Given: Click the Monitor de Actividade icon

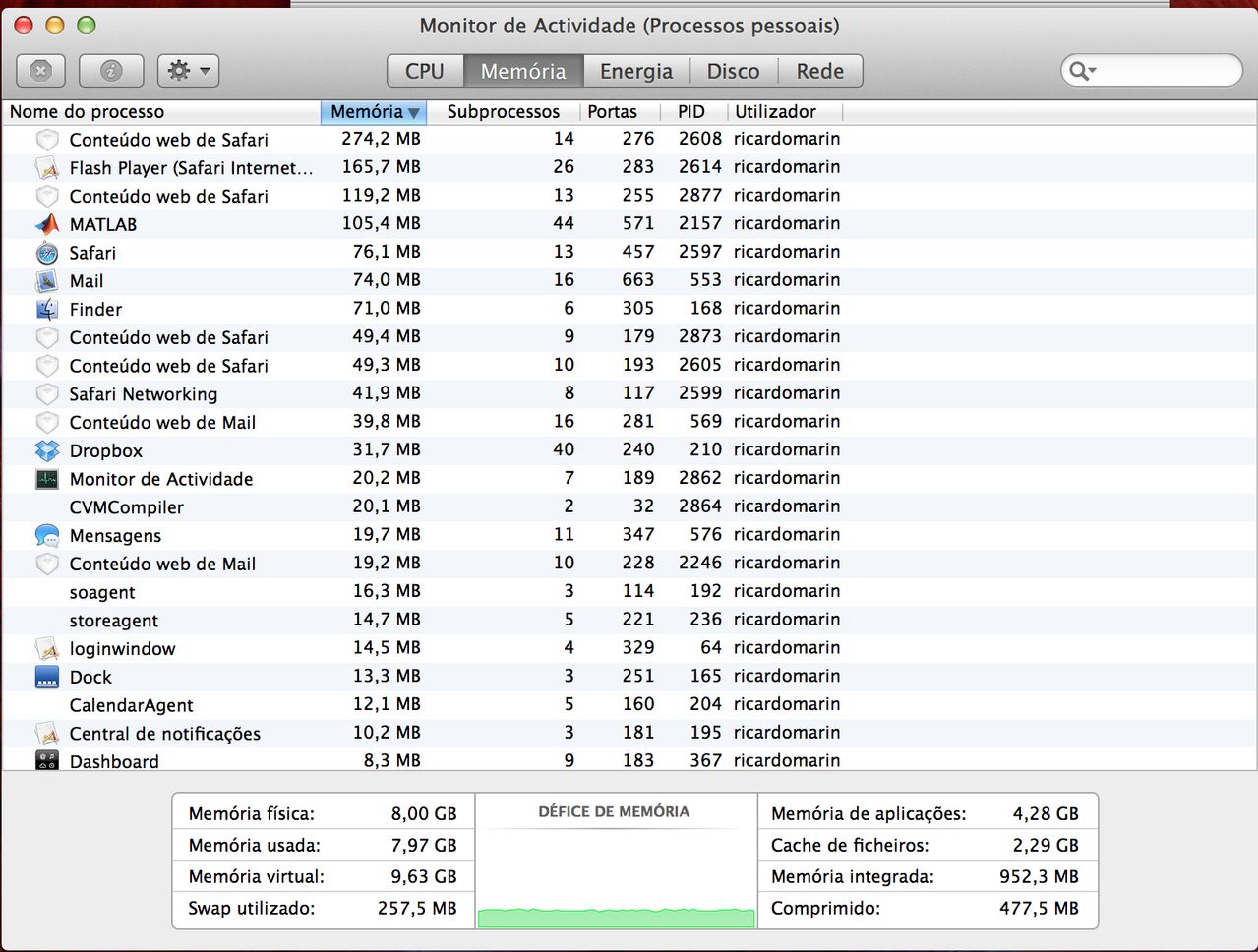Looking at the screenshot, I should click(x=47, y=479).
